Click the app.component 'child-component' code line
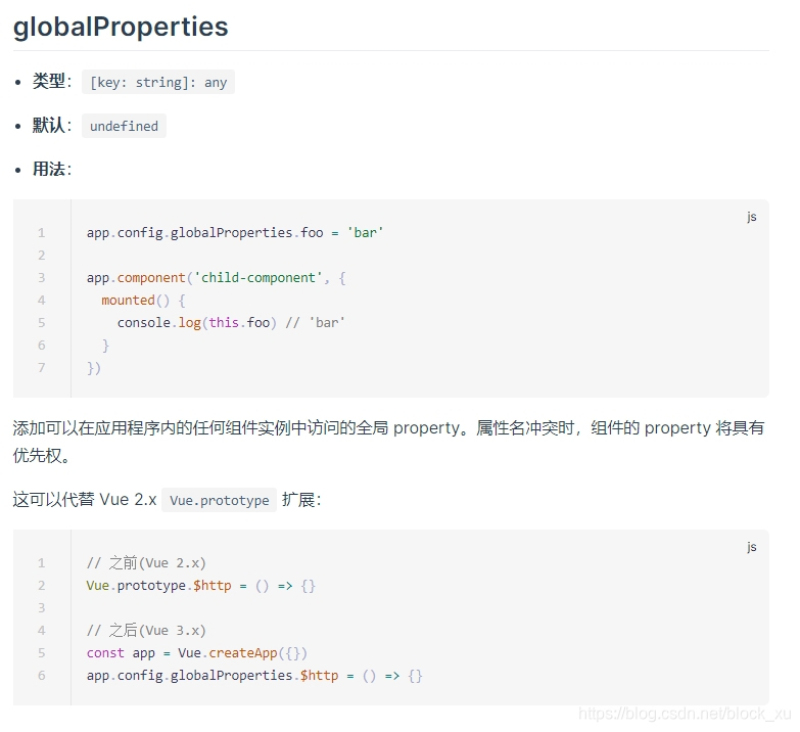 pos(216,278)
